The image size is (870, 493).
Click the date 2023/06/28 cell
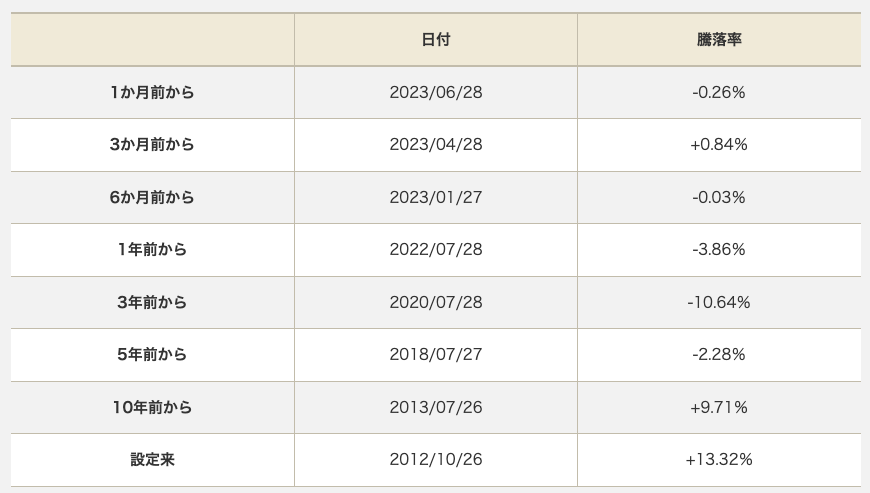[x=436, y=92]
